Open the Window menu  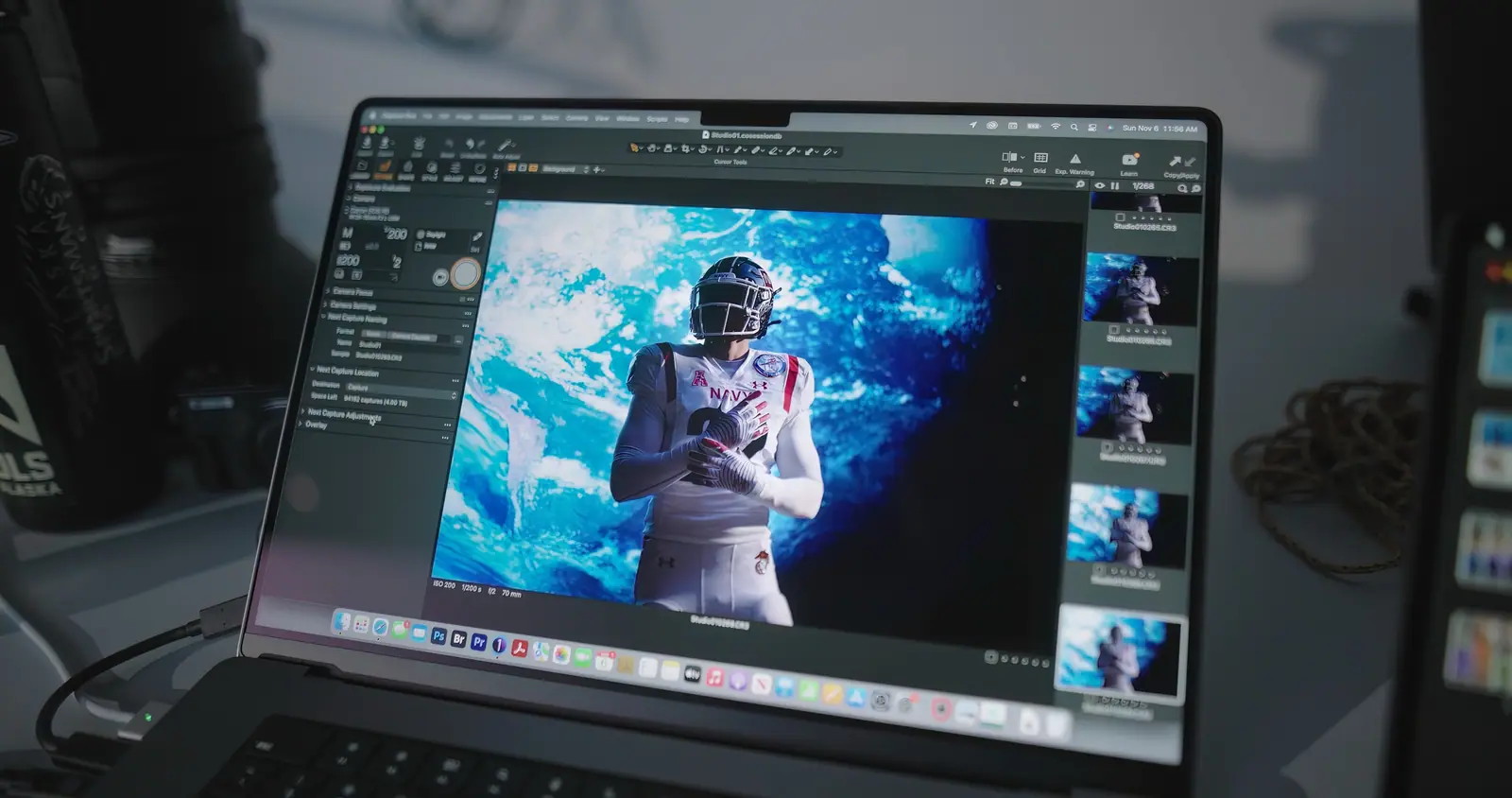627,118
